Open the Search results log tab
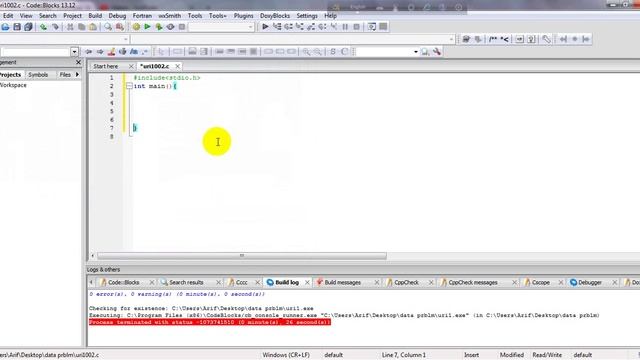 click(186, 282)
